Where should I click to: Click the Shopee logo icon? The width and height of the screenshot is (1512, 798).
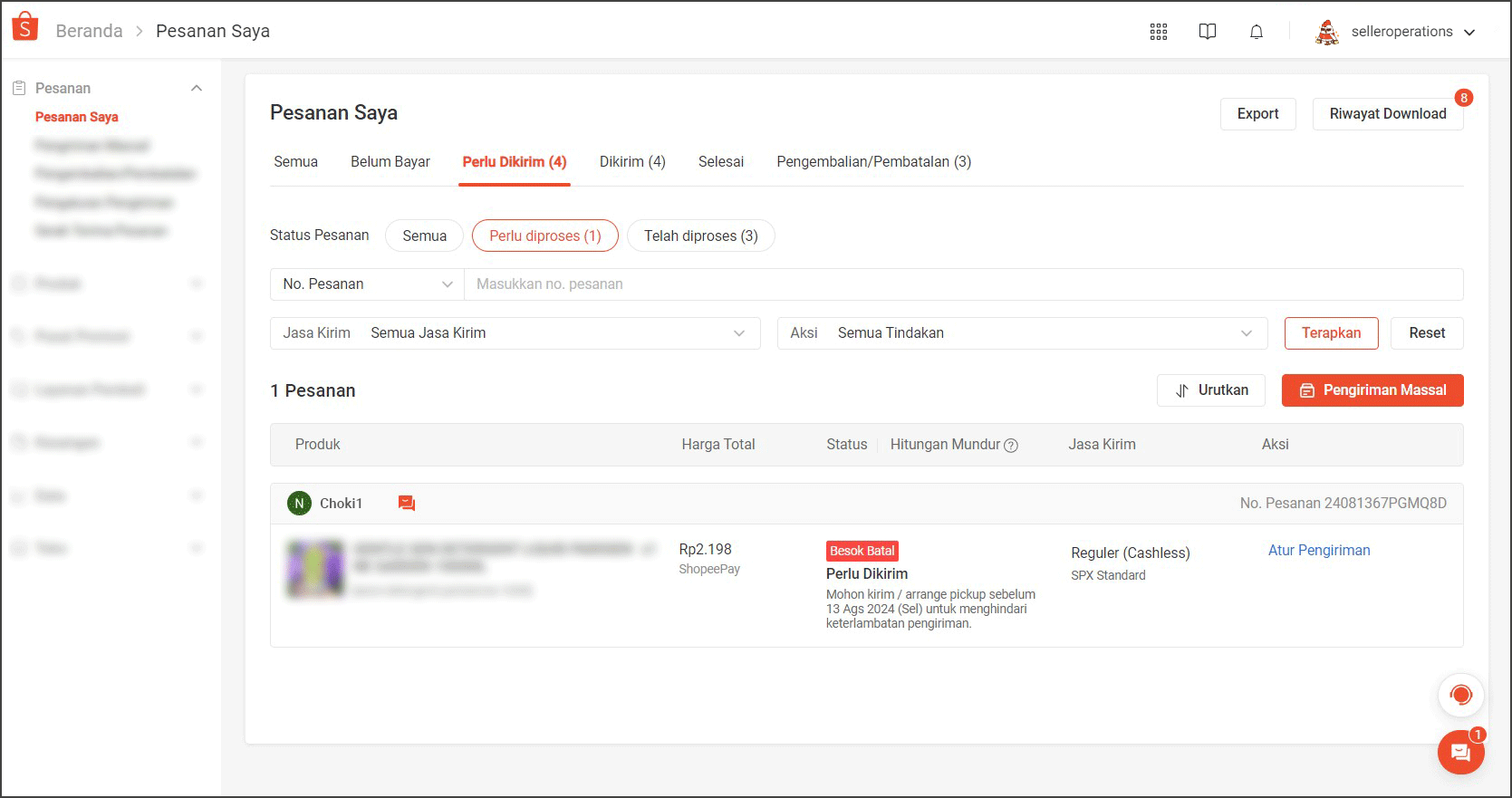(x=25, y=27)
